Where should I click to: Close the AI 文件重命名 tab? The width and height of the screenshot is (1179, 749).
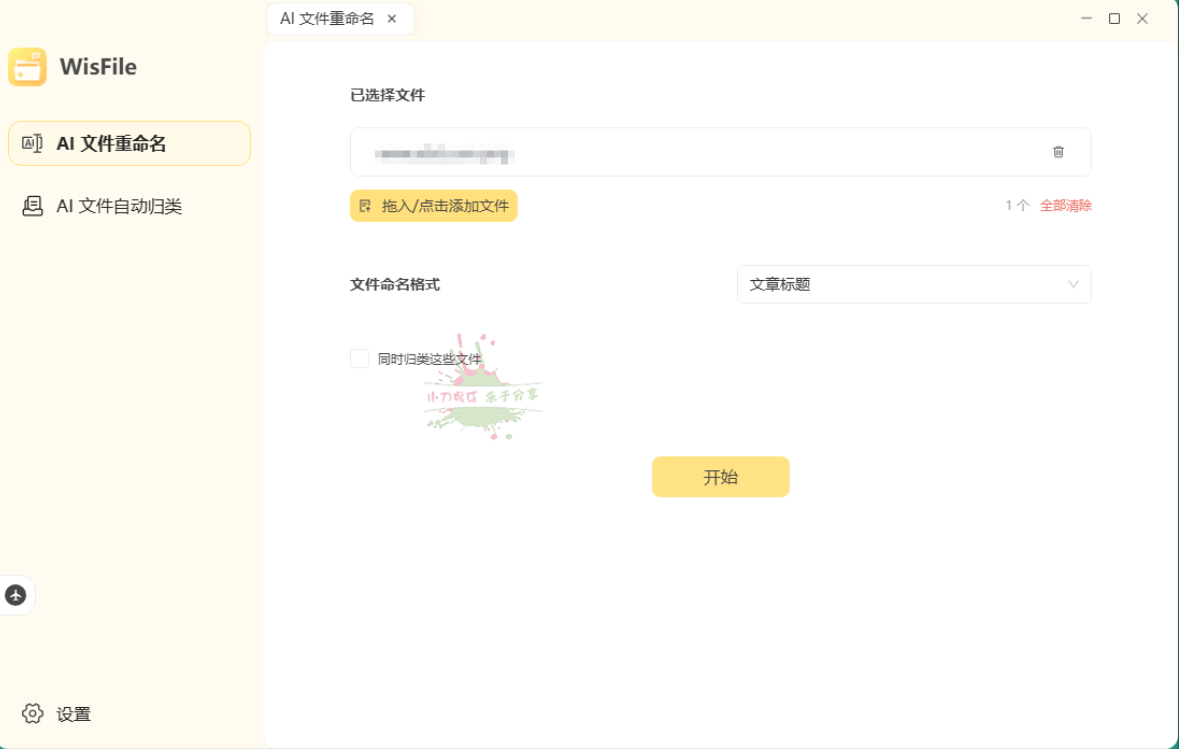[x=392, y=19]
